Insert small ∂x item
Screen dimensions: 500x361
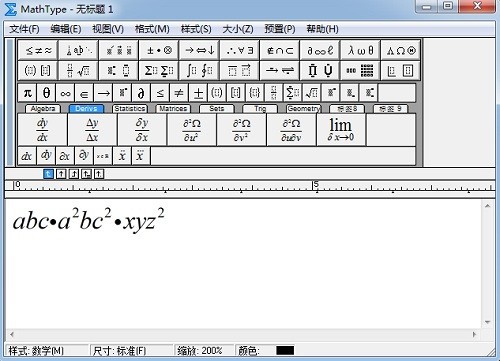[65, 156]
